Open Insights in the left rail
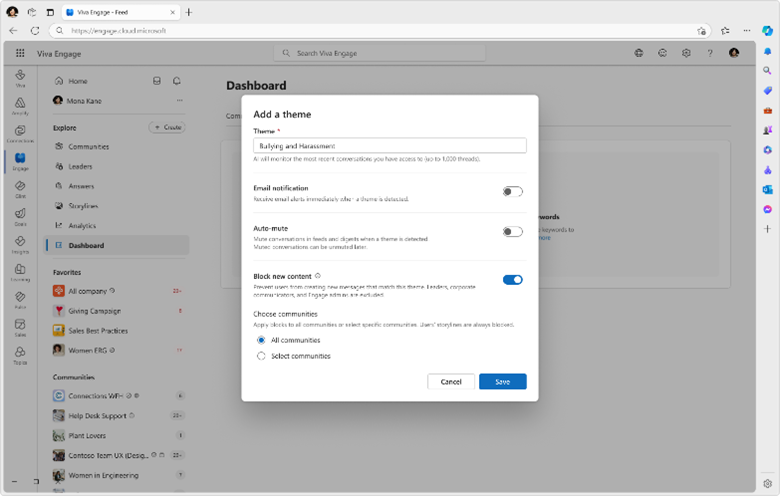 click(20, 245)
